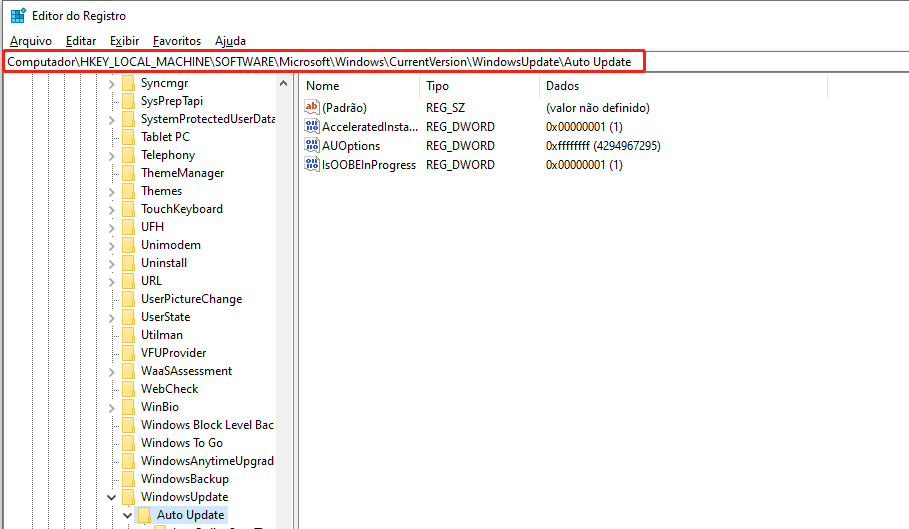
Task: Select the Unimodem key label
Action: [170, 245]
